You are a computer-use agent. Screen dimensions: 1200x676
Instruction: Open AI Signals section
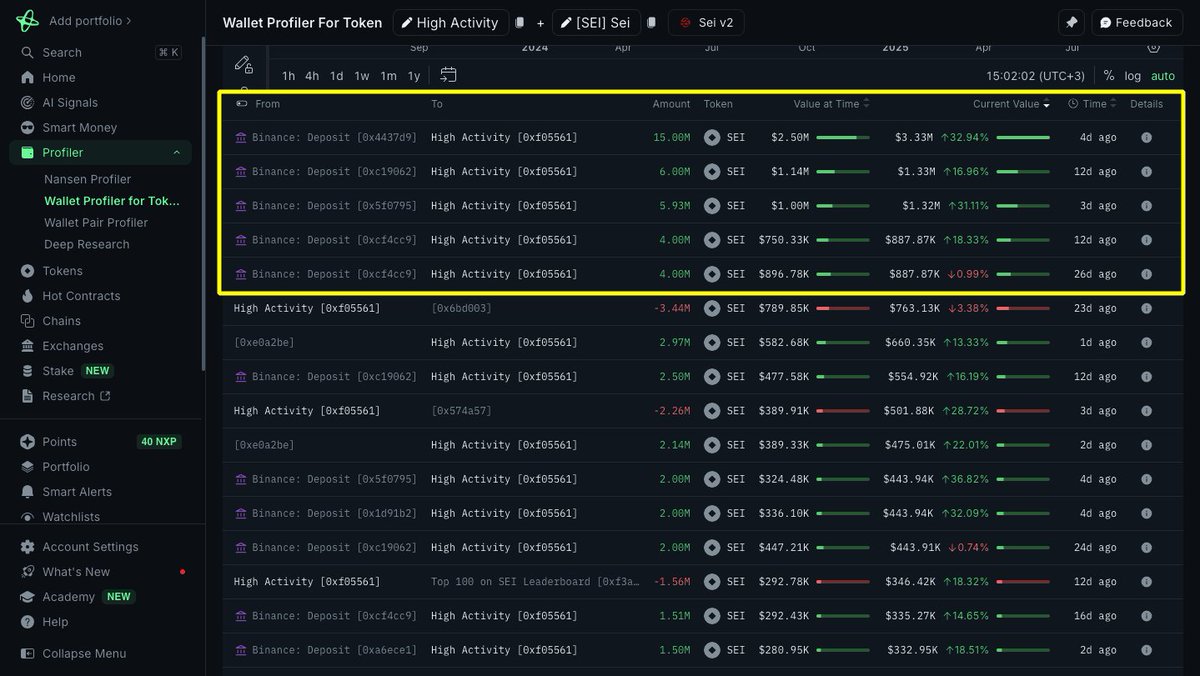coord(70,102)
